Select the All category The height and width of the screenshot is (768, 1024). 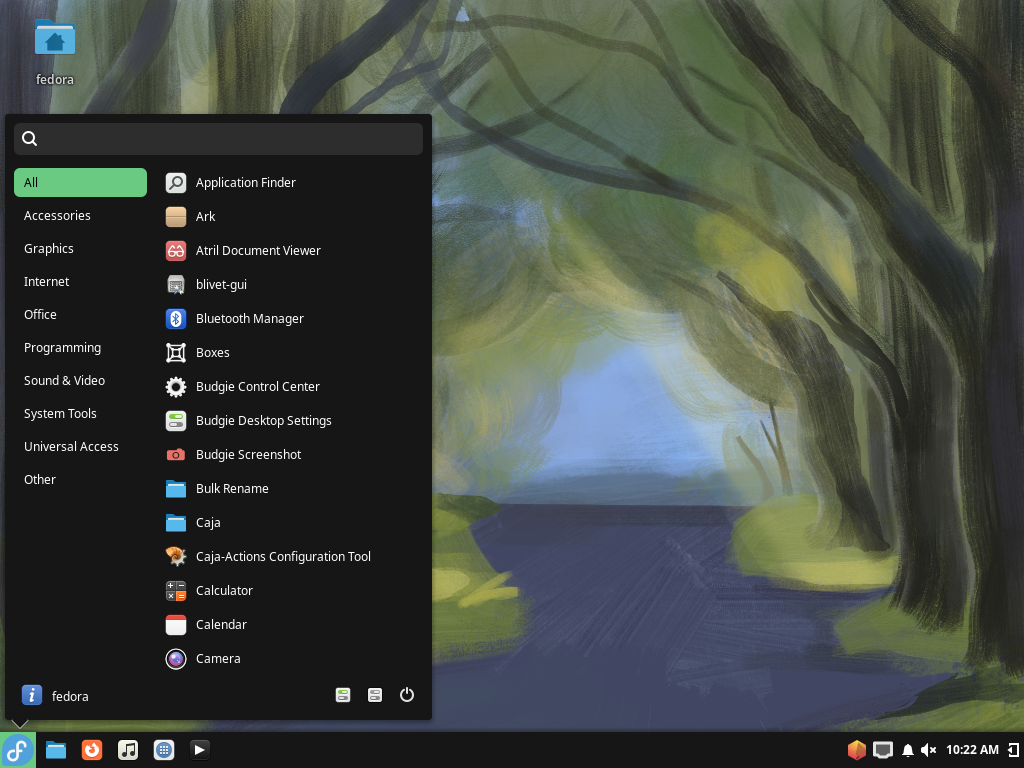click(80, 182)
